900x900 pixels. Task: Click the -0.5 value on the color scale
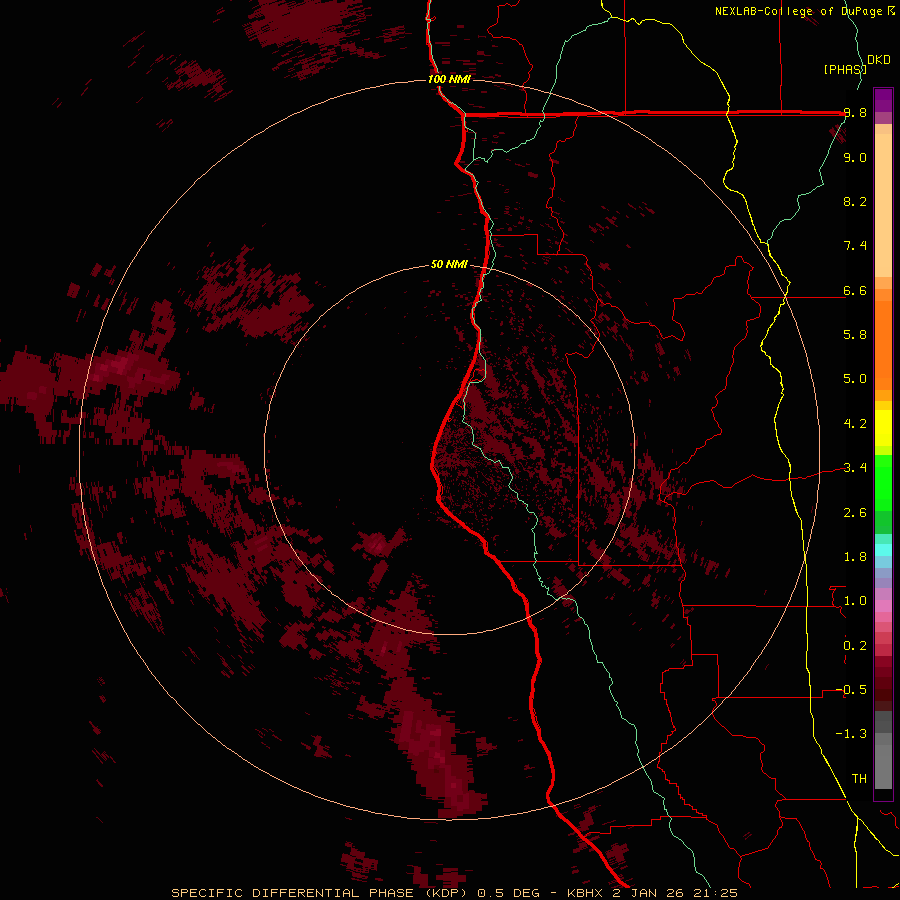pyautogui.click(x=851, y=689)
